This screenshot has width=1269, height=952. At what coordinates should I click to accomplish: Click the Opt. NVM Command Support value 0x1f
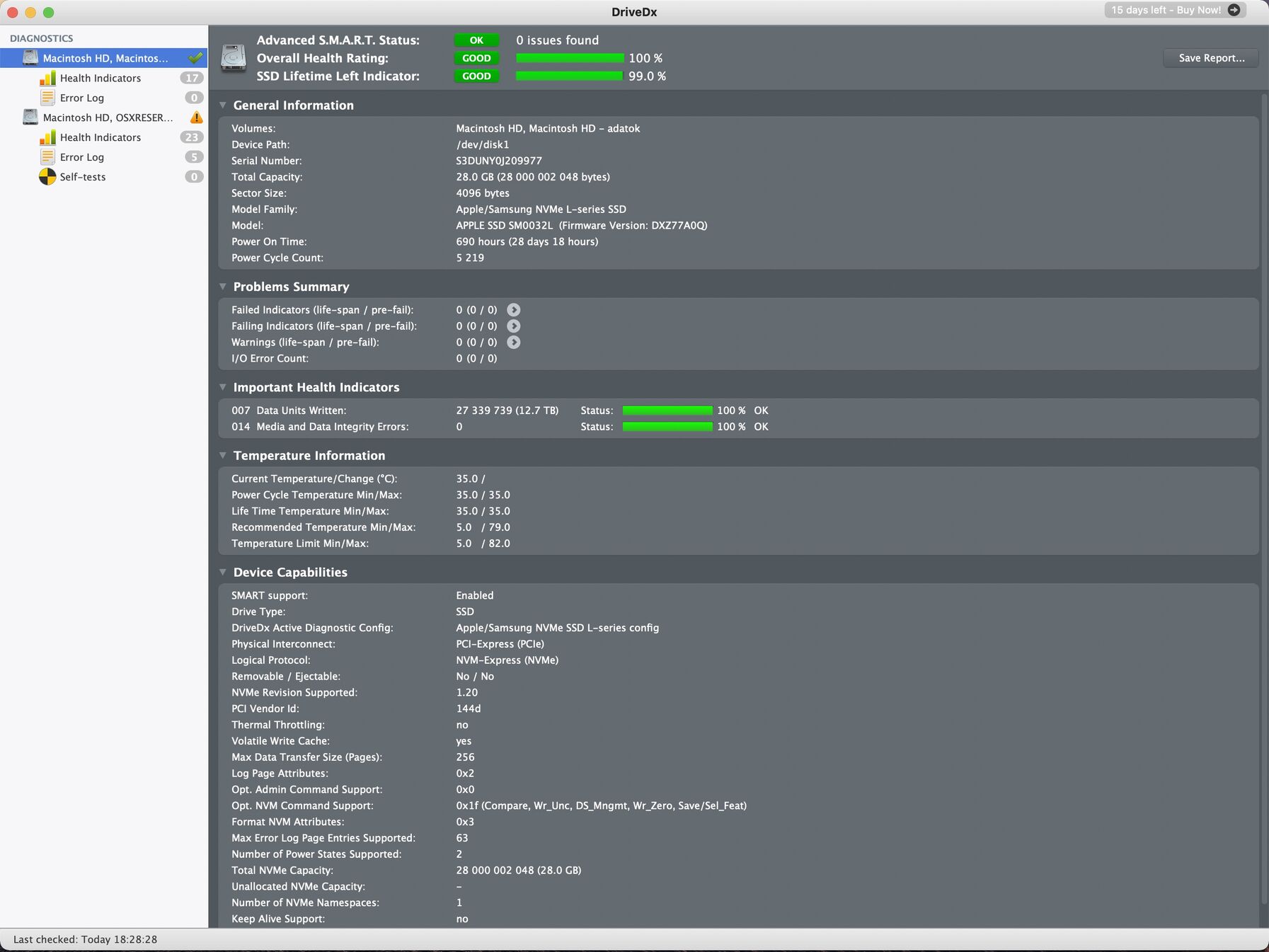(x=602, y=805)
